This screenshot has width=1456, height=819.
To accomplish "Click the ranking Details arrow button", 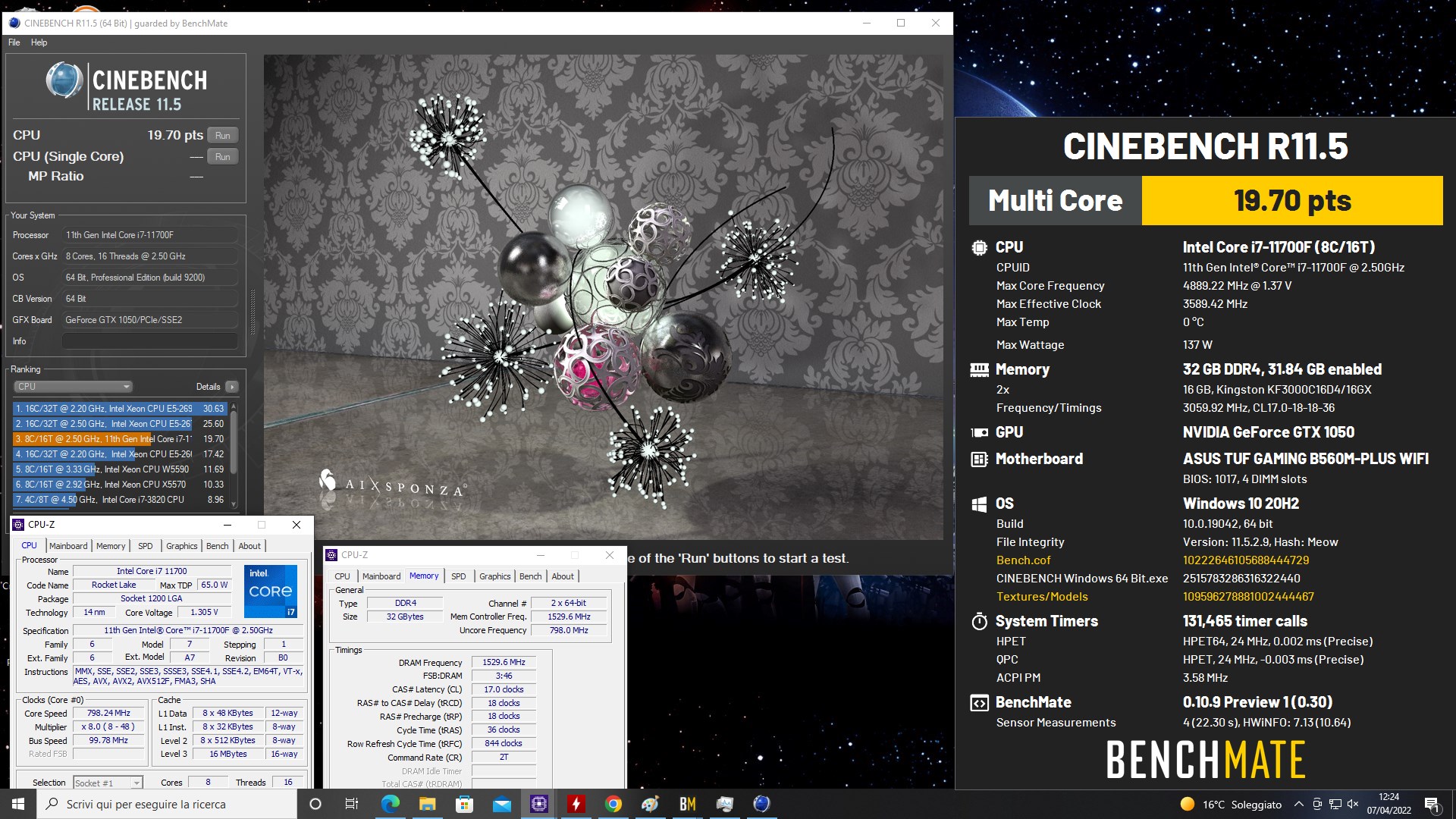I will click(x=232, y=386).
